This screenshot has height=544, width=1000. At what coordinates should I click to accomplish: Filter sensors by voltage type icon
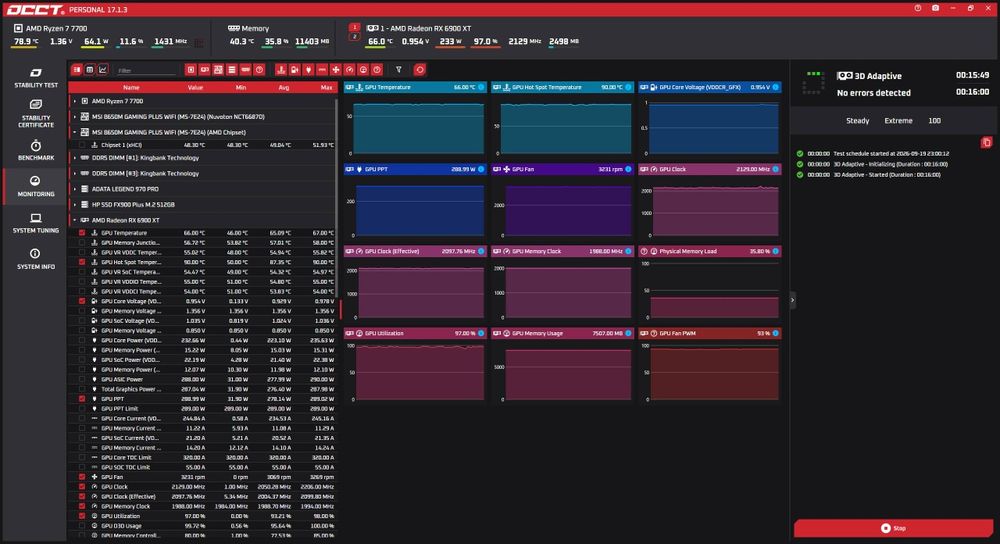tap(294, 70)
